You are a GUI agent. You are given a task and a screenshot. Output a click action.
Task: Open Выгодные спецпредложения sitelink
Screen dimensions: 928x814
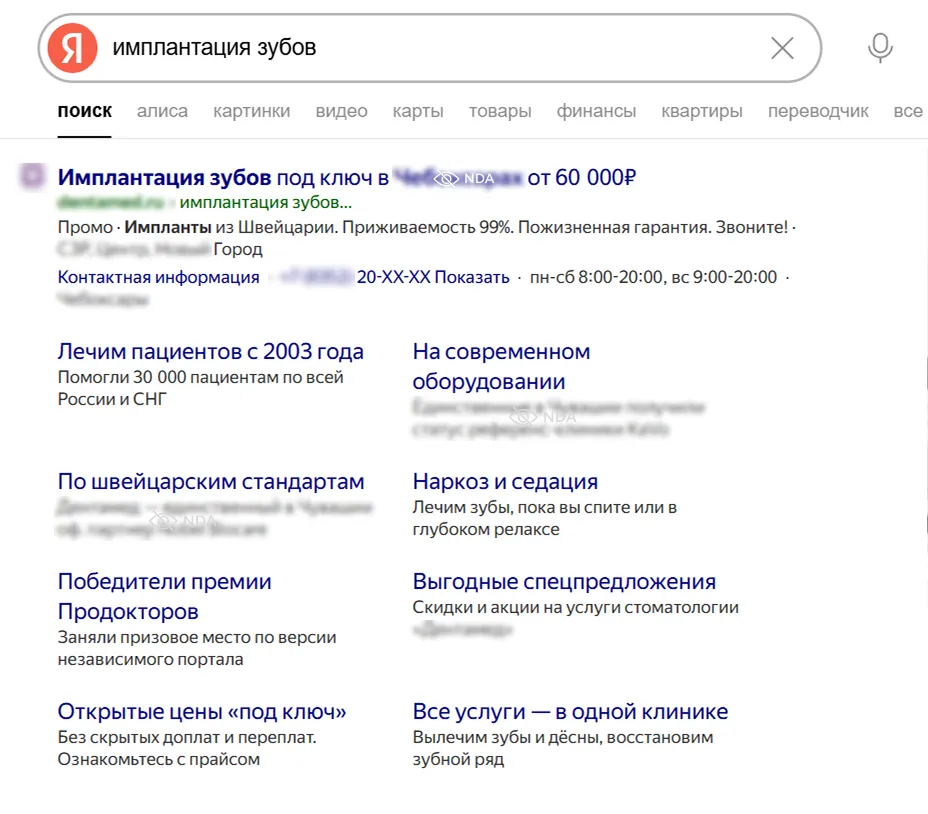pyautogui.click(x=564, y=581)
